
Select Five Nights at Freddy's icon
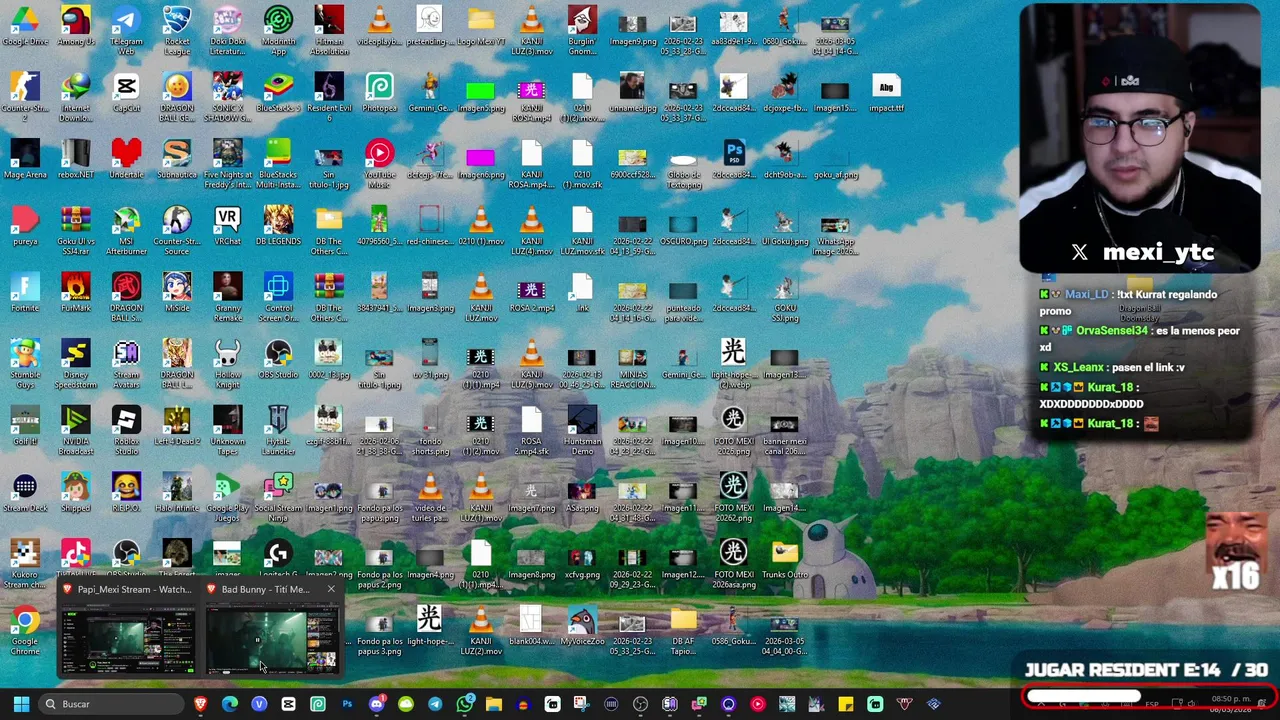point(227,164)
